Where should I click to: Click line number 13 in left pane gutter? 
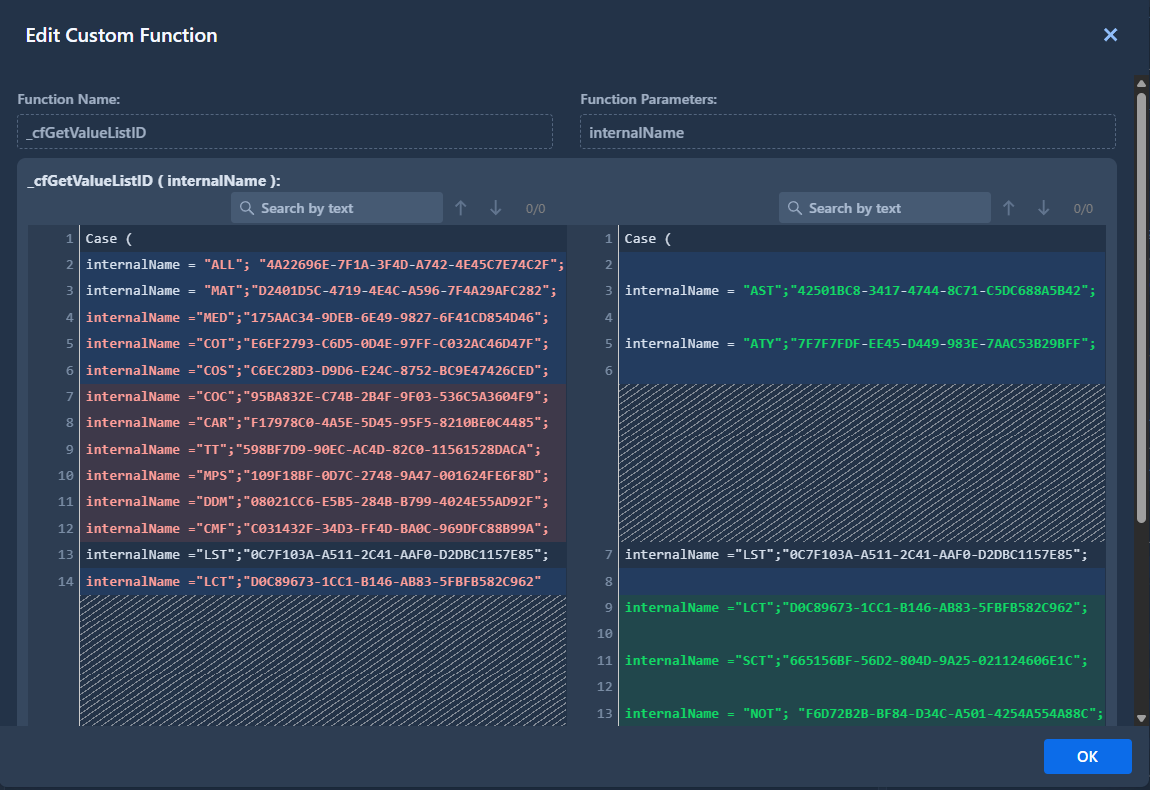(x=68, y=555)
